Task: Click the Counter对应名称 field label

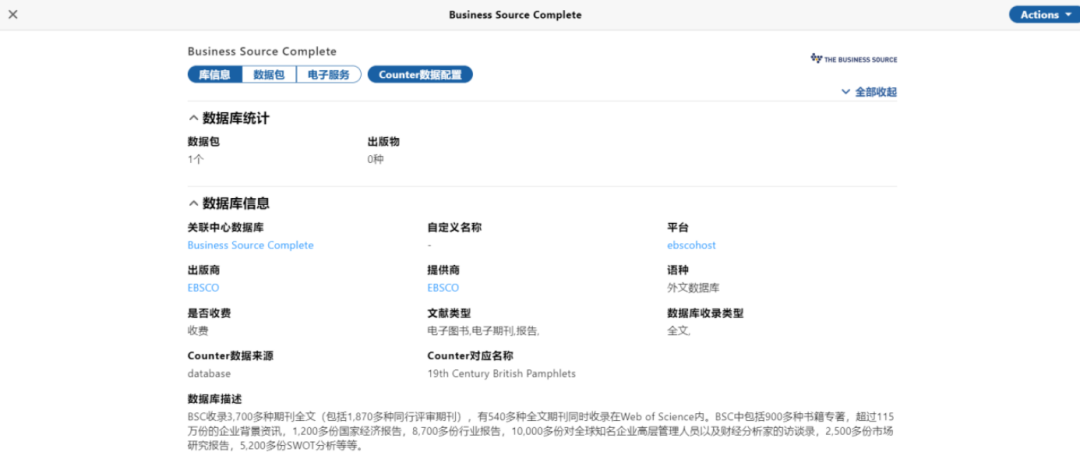Action: (x=470, y=356)
